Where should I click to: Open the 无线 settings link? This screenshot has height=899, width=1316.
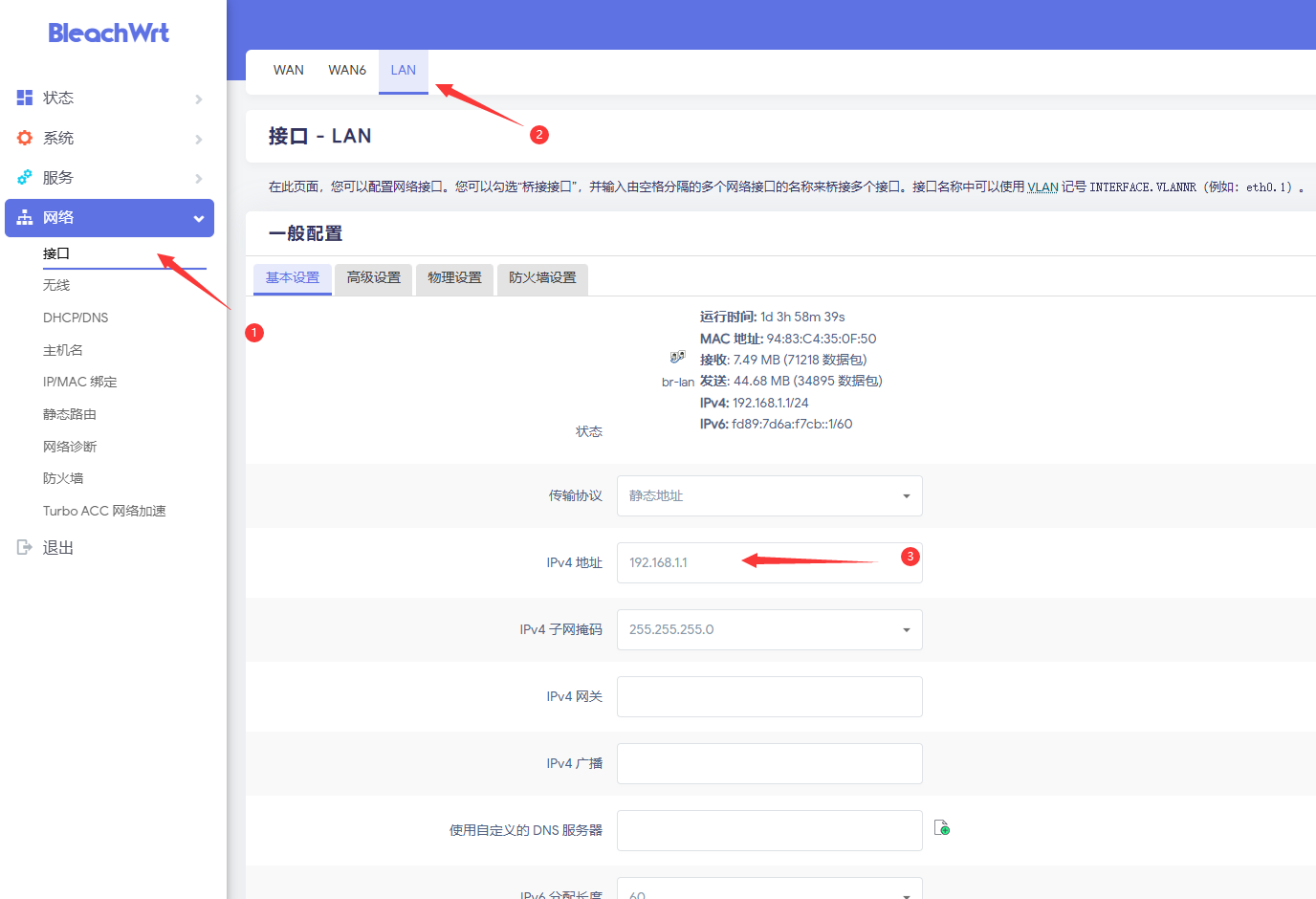[x=56, y=285]
